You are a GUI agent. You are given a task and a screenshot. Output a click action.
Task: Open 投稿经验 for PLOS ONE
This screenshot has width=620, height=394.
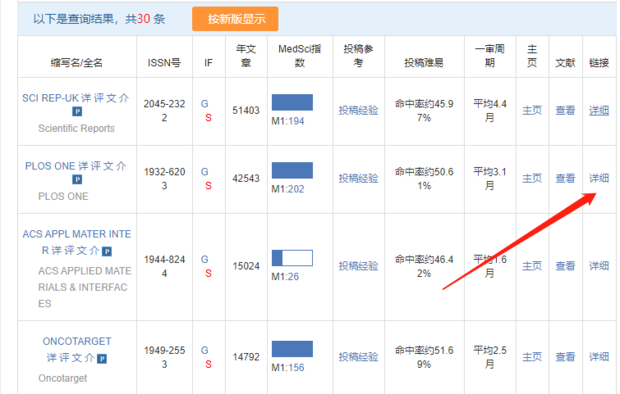[358, 178]
